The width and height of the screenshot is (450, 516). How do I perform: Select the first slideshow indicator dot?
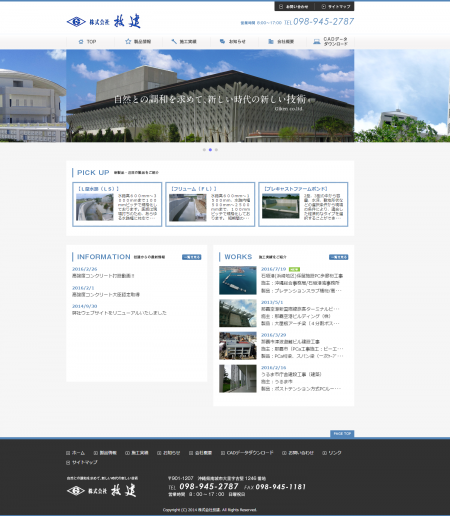[x=204, y=150]
